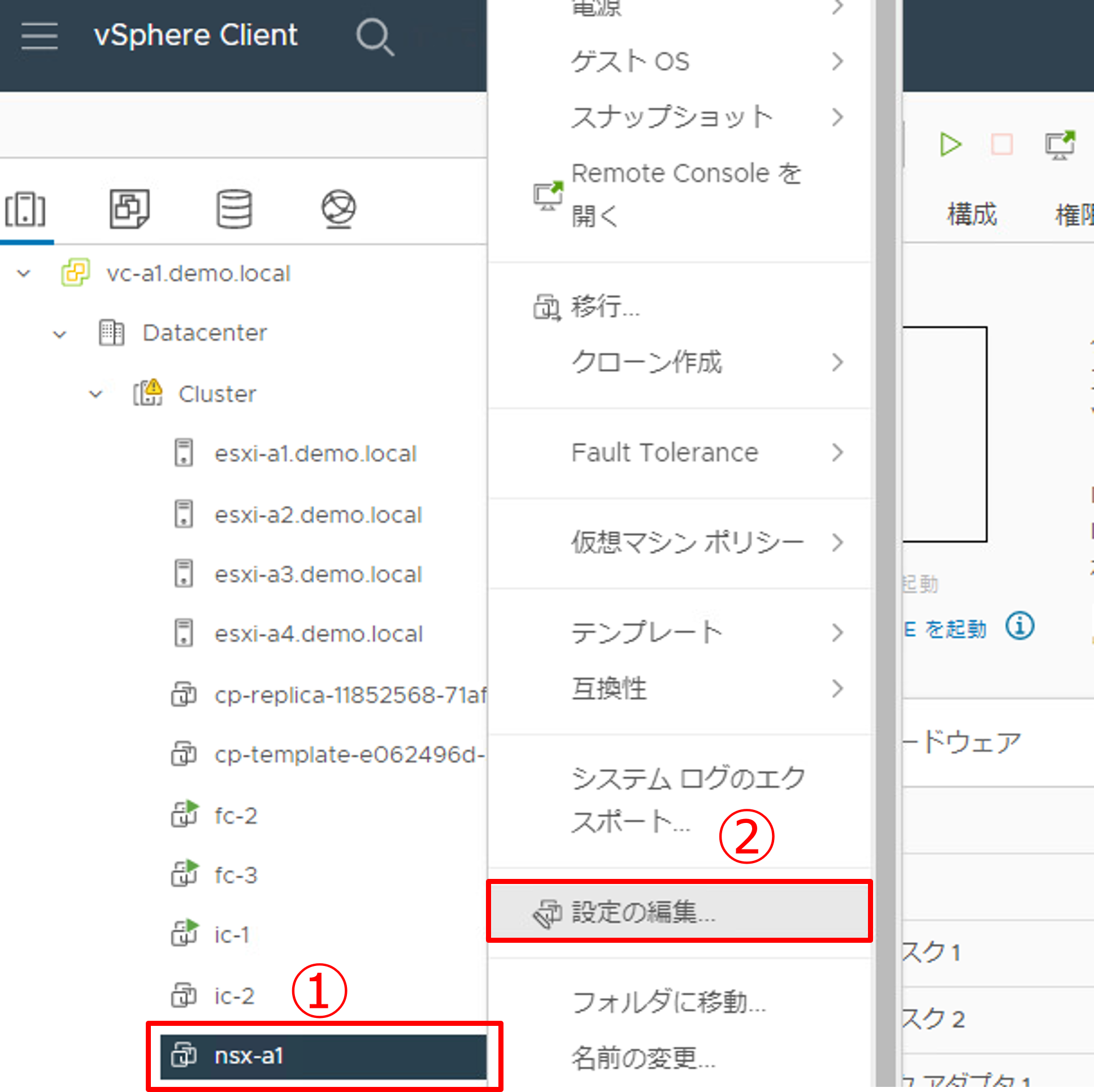Screen dimensions: 1094x1092
Task: Open the Storage inventory view
Action: coord(234,209)
